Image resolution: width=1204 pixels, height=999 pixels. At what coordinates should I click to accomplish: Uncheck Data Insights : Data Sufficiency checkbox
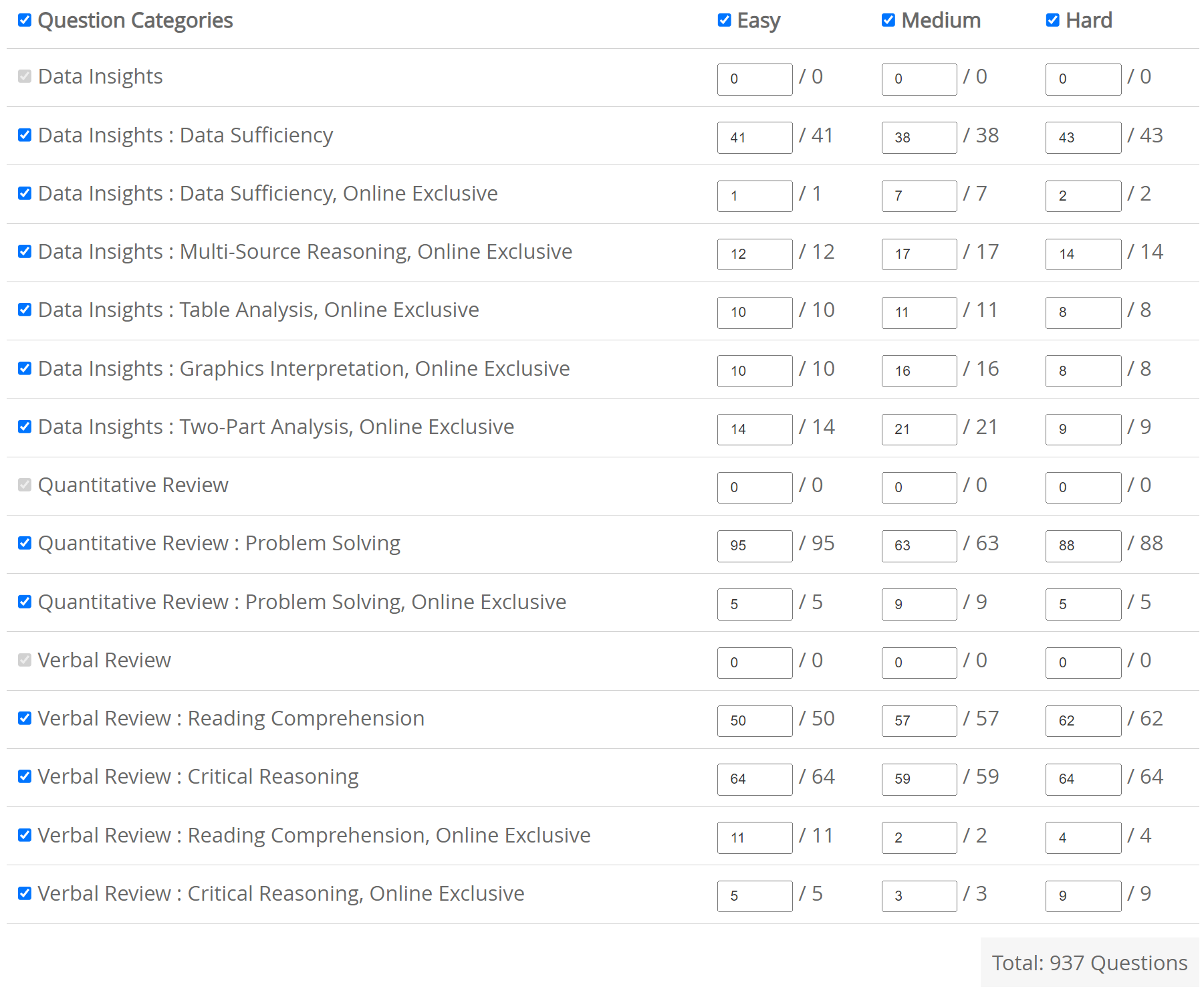point(25,135)
